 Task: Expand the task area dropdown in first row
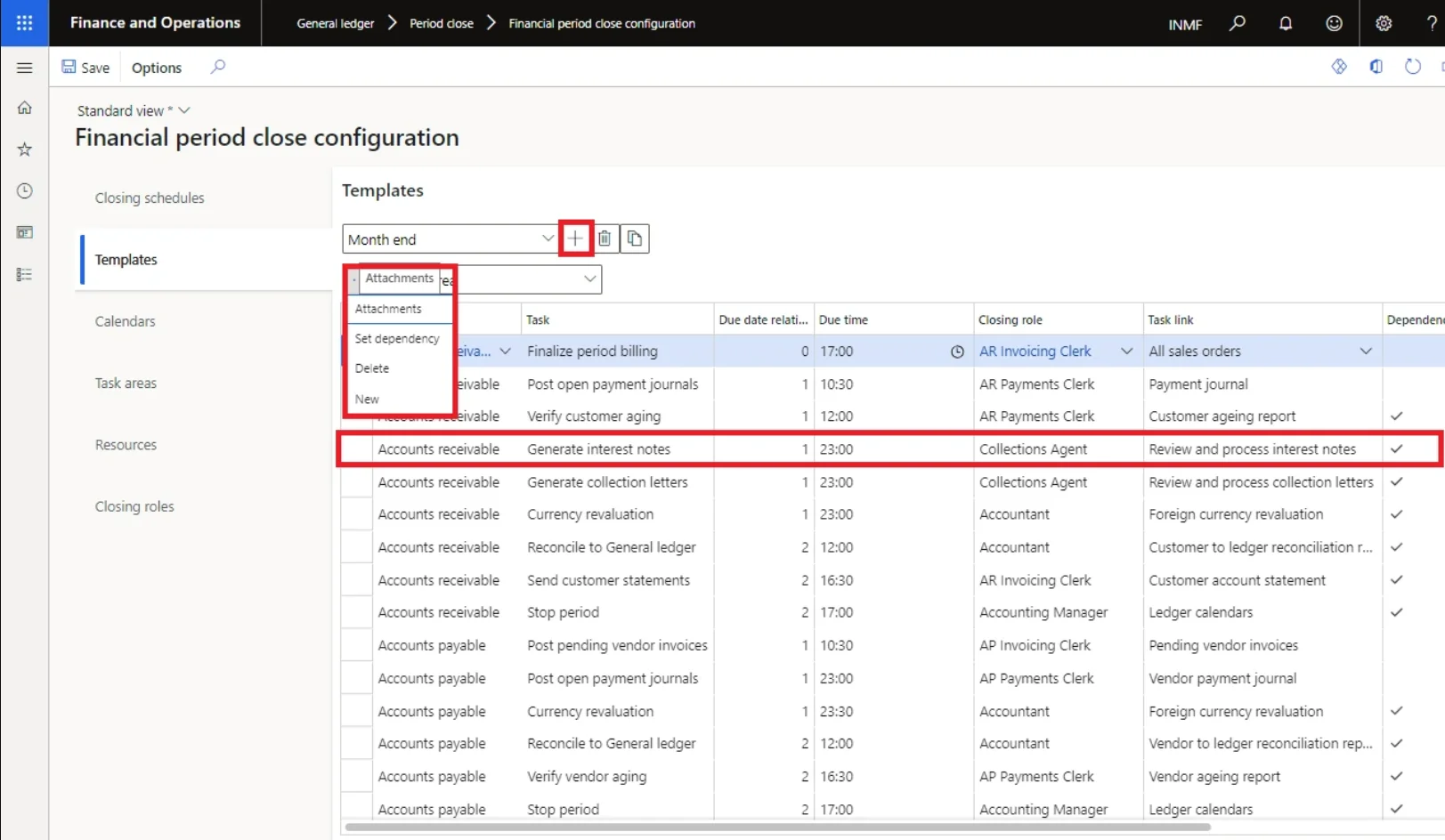click(x=506, y=351)
